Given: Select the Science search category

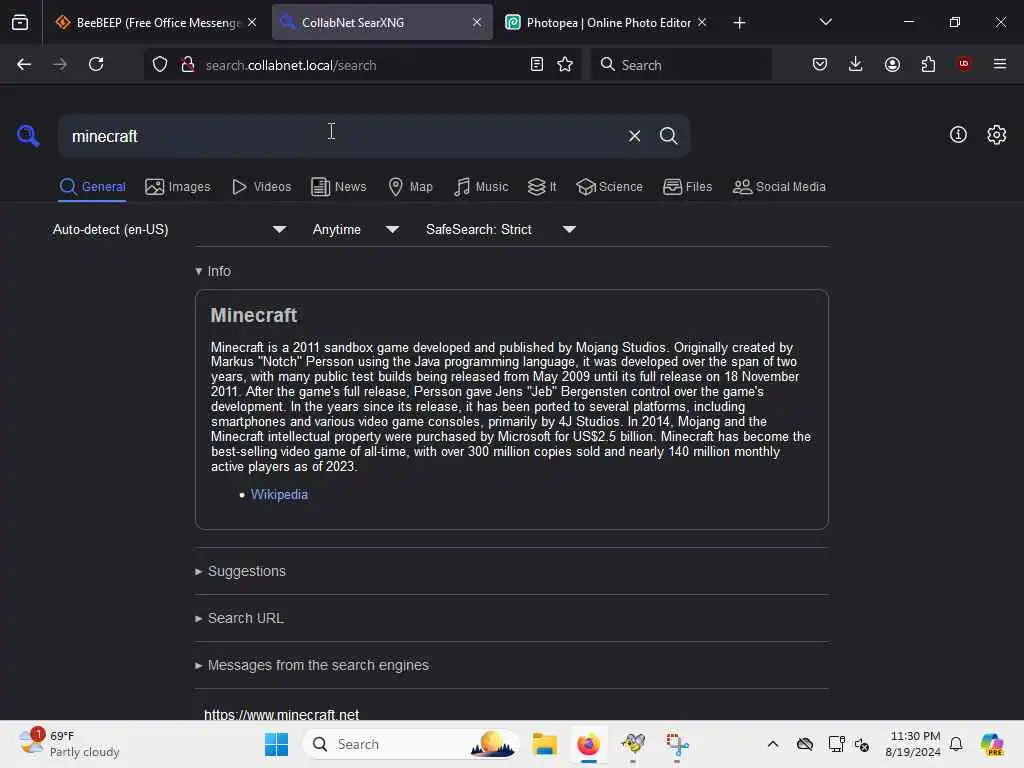Looking at the screenshot, I should click(x=609, y=187).
